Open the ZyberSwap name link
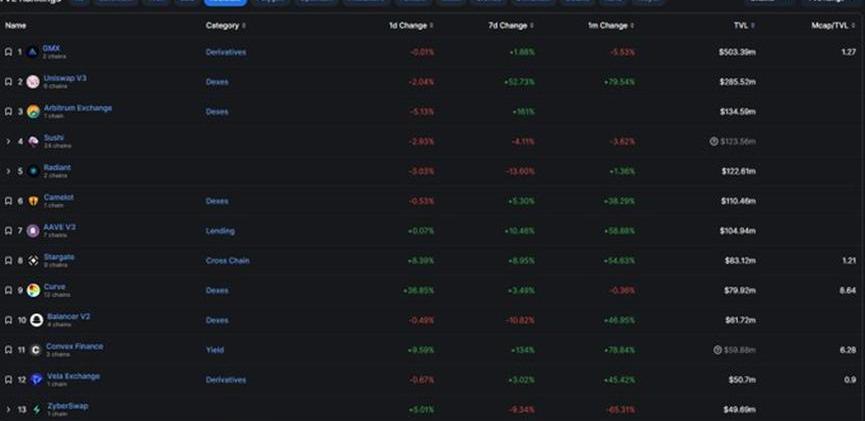 pyautogui.click(x=67, y=406)
